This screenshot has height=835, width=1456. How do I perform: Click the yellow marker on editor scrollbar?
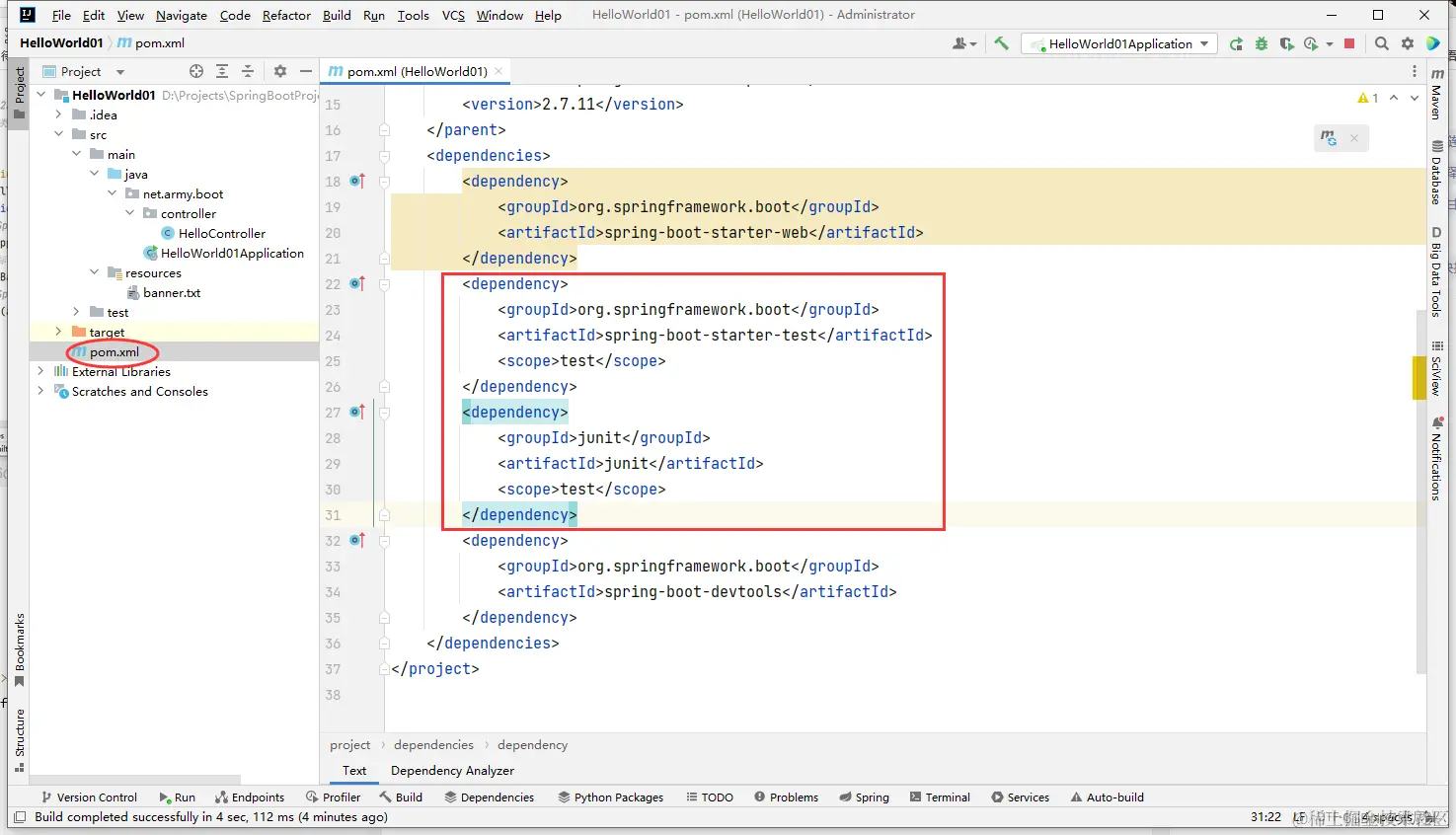(x=1419, y=377)
